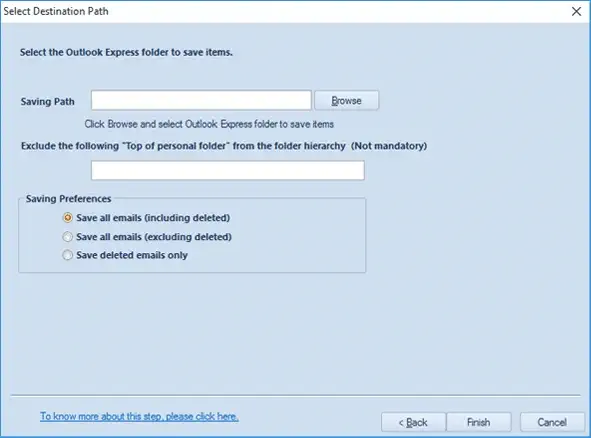Click the 'Select Destination Path' title text

coord(56,11)
